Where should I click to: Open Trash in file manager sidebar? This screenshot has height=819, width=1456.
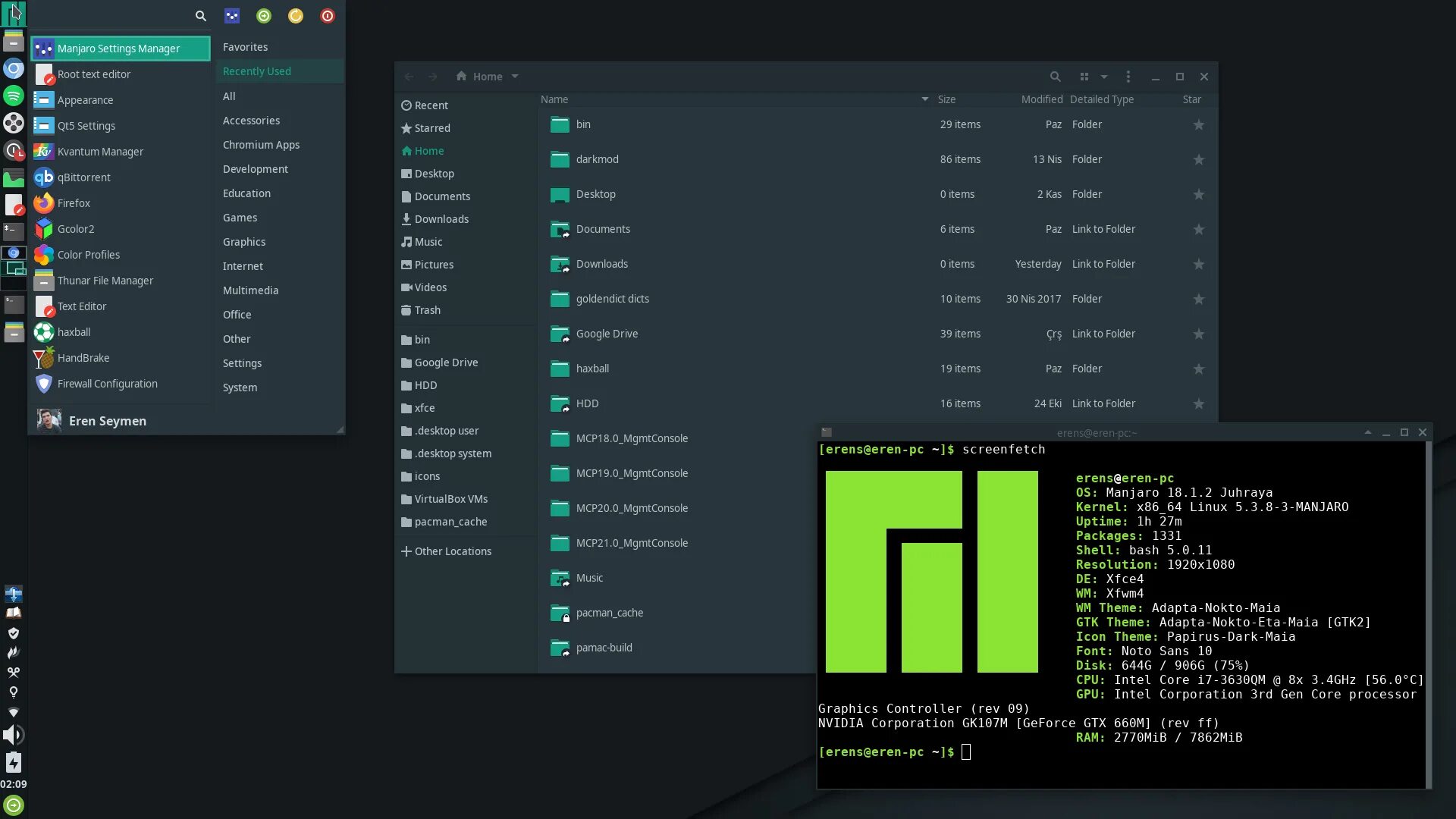(x=466, y=310)
